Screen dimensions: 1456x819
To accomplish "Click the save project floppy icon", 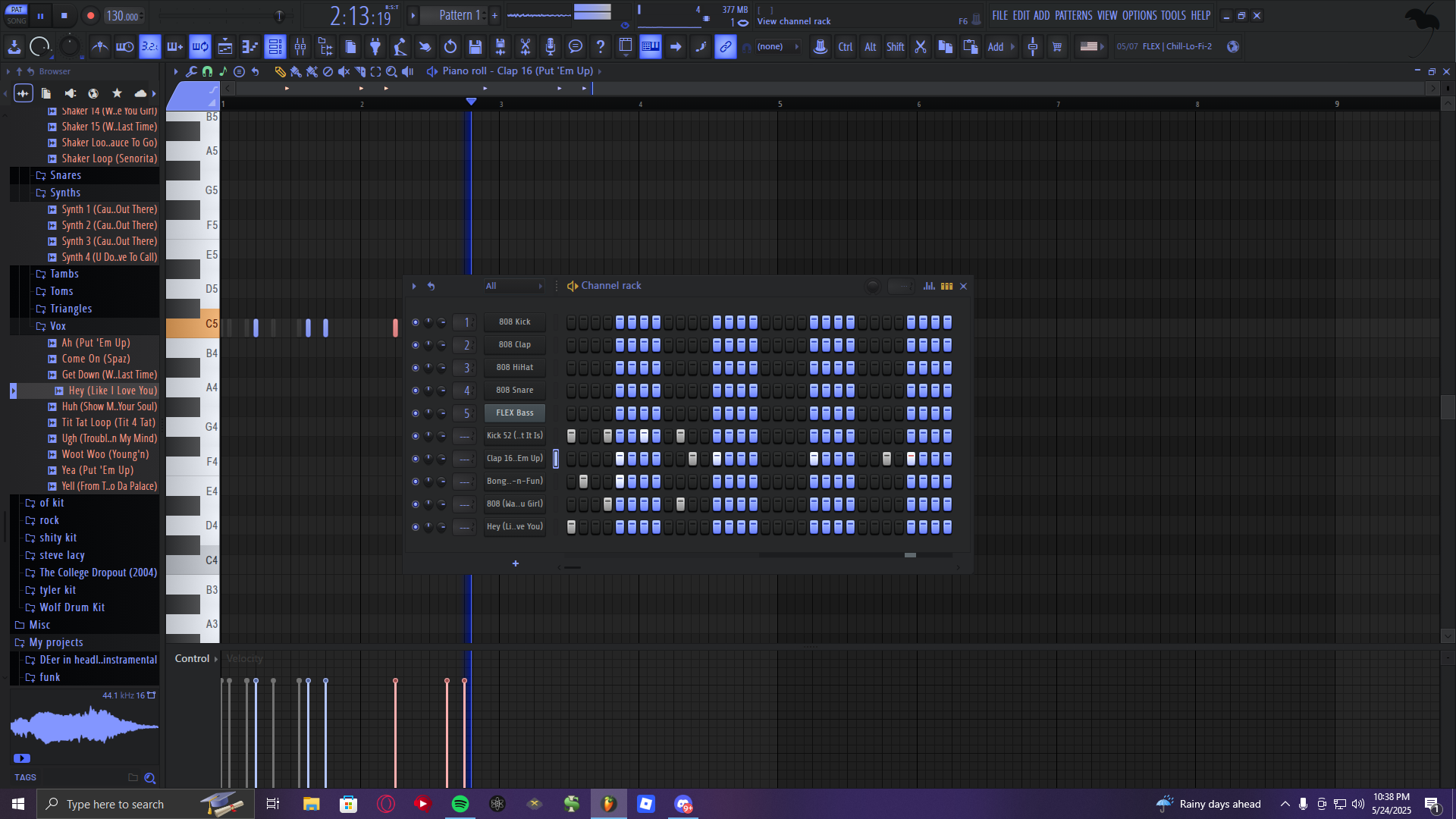I will point(475,47).
